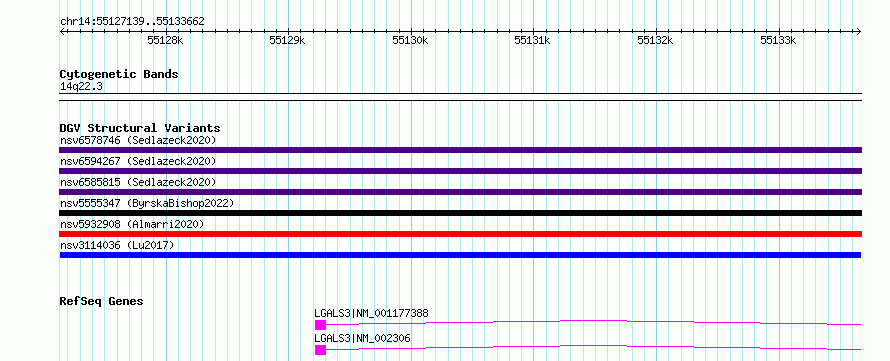890x361 pixels.
Task: Click the 55130k ruler tick label
Action: pyautogui.click(x=410, y=40)
